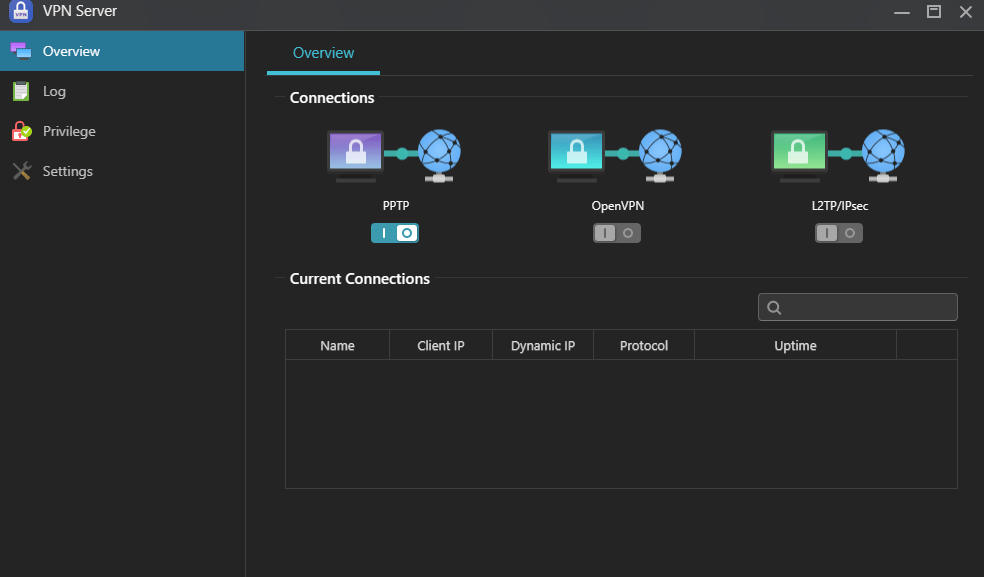Click the Log notepad icon
This screenshot has width=984, height=577.
tap(21, 91)
